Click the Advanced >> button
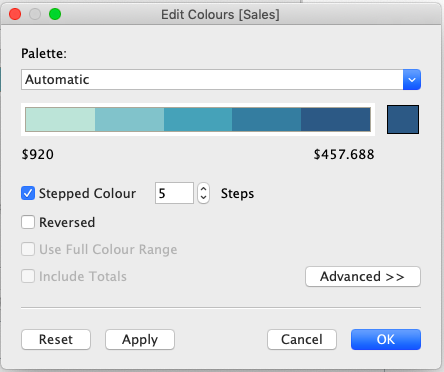The width and height of the screenshot is (444, 372). tap(363, 276)
